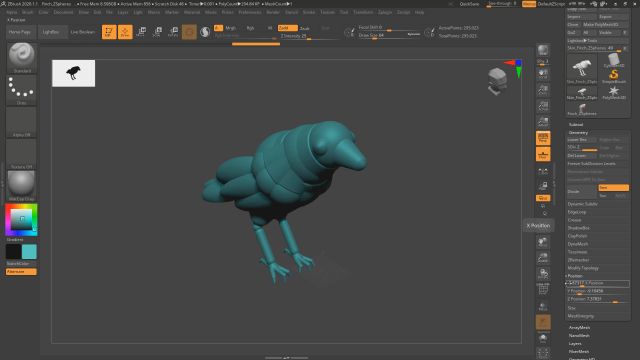Open the Preferences menu

click(x=250, y=13)
